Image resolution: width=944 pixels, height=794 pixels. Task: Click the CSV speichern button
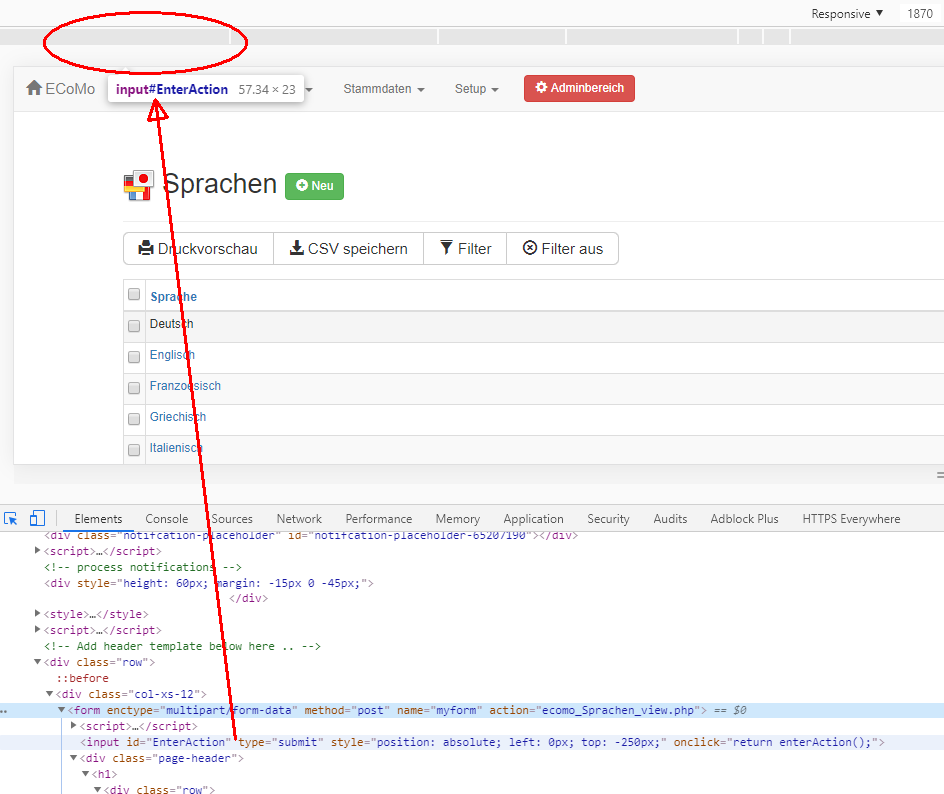(349, 249)
